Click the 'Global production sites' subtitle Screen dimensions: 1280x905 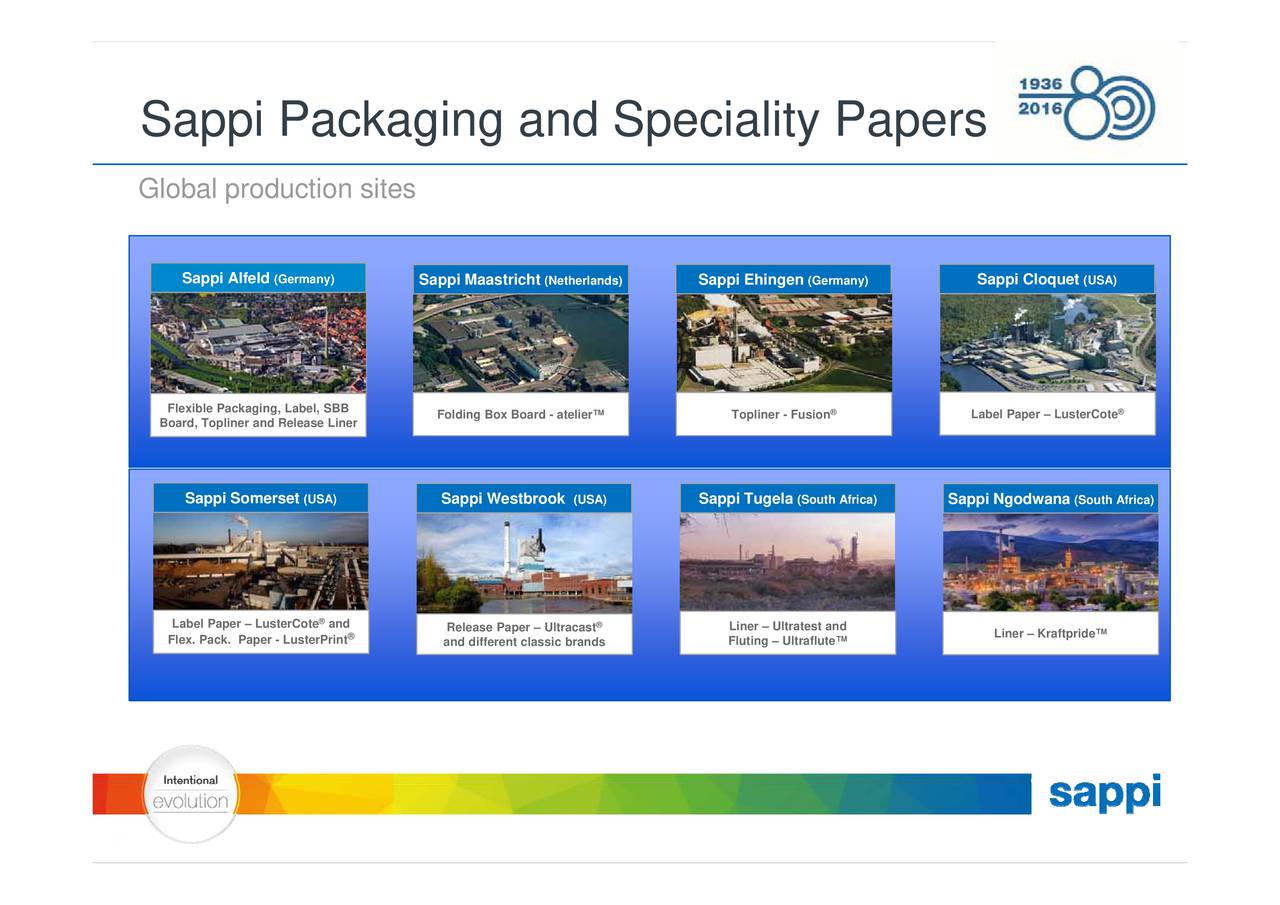276,188
